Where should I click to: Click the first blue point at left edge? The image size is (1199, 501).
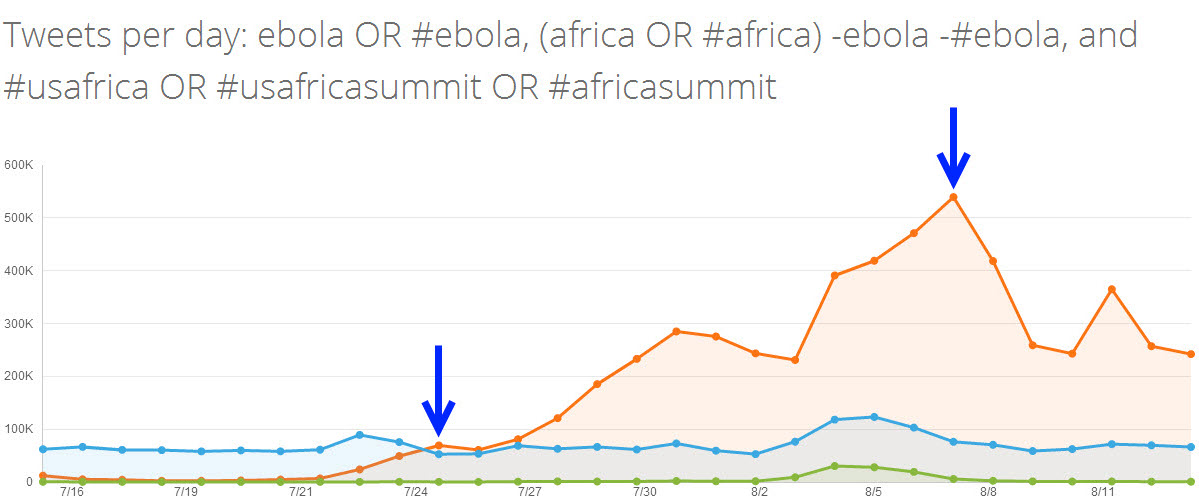point(43,450)
